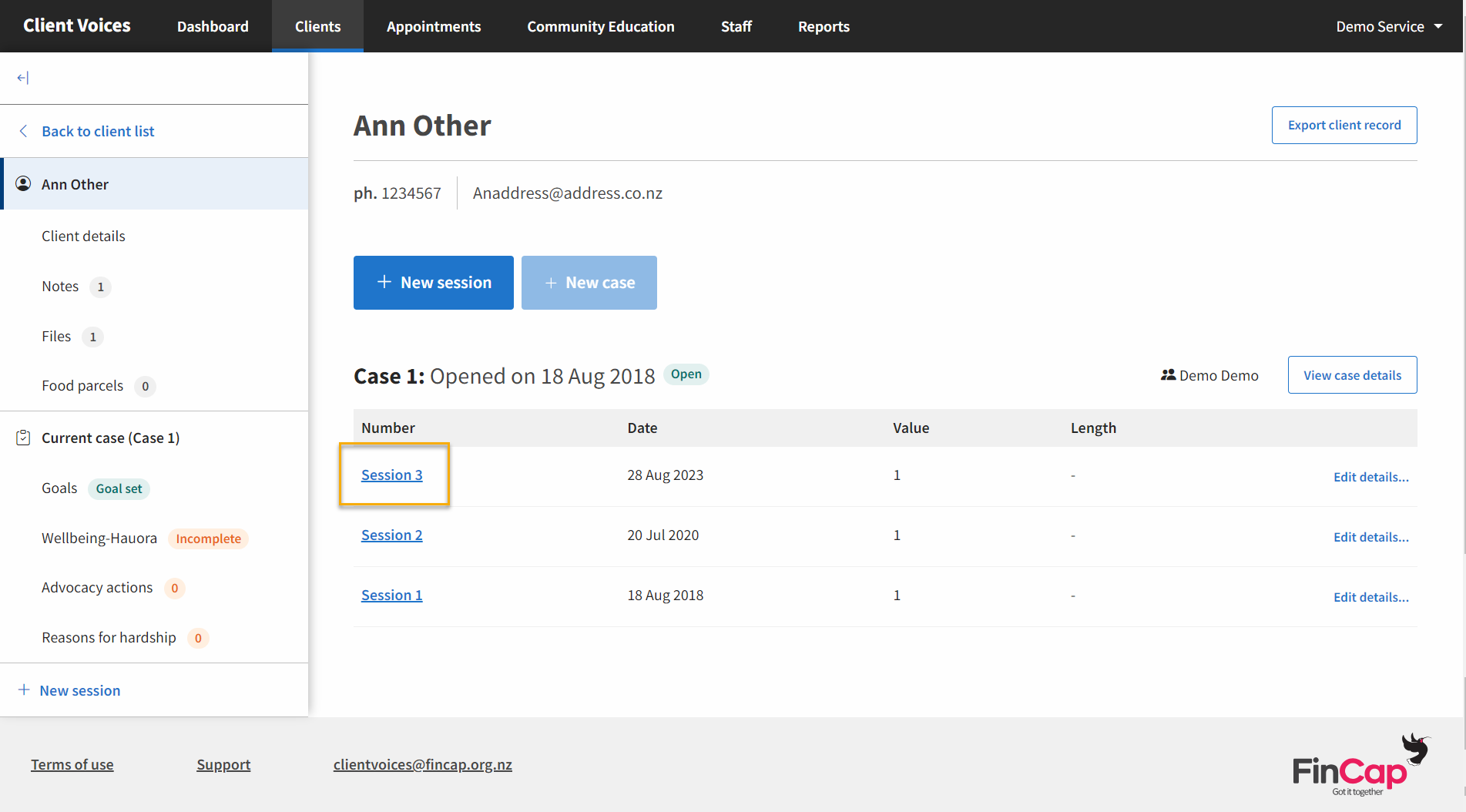Click View case details button

(1352, 375)
